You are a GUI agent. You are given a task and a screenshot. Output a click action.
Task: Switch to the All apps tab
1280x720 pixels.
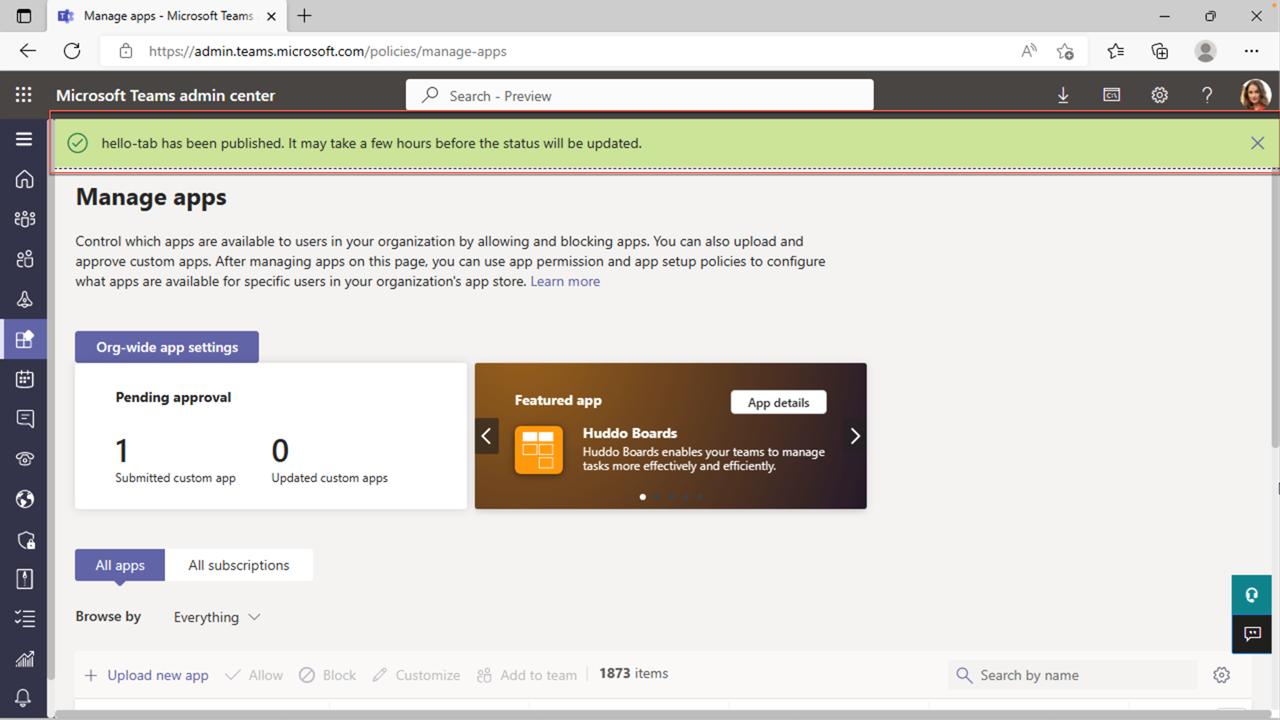click(x=120, y=565)
